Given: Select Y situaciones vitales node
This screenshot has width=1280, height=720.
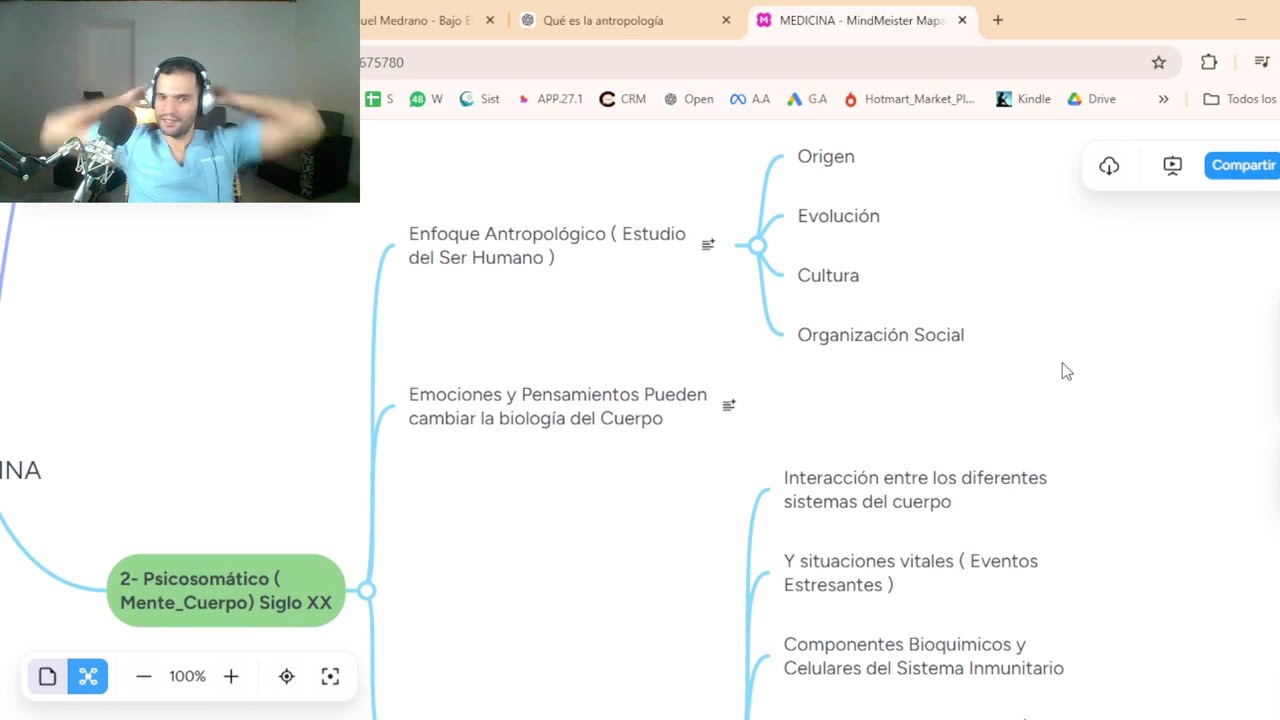Looking at the screenshot, I should pyautogui.click(x=911, y=573).
